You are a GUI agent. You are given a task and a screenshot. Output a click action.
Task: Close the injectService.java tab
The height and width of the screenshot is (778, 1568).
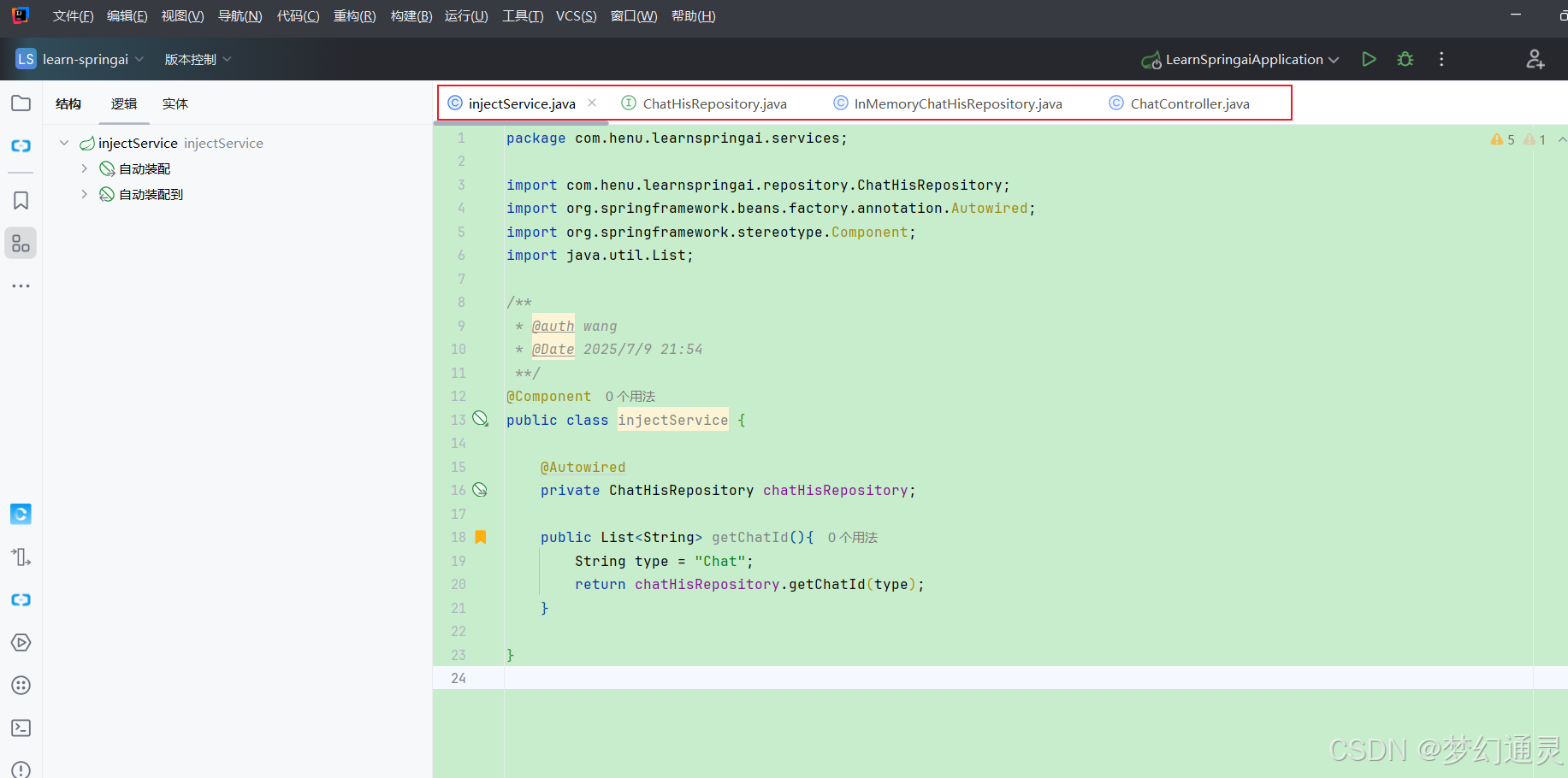[592, 103]
